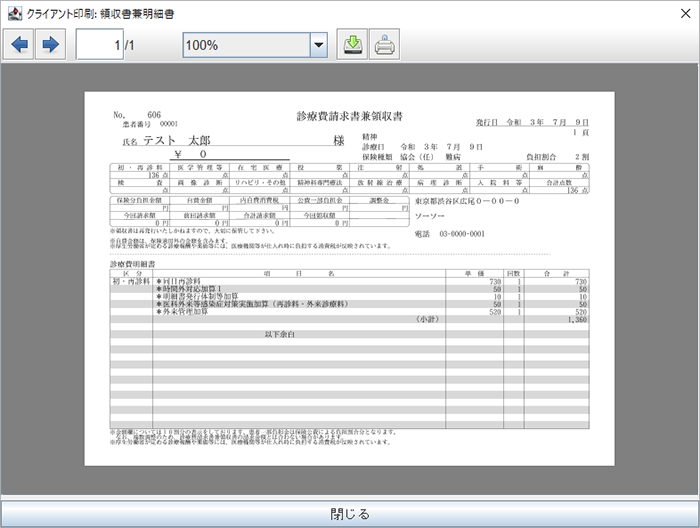Click the page number input field

(x=100, y=45)
